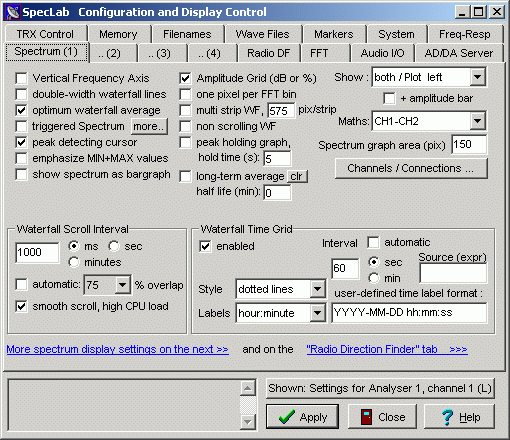Screen dimensions: 510x440
Task: Uncheck optimum waterfall average
Action: [21, 110]
